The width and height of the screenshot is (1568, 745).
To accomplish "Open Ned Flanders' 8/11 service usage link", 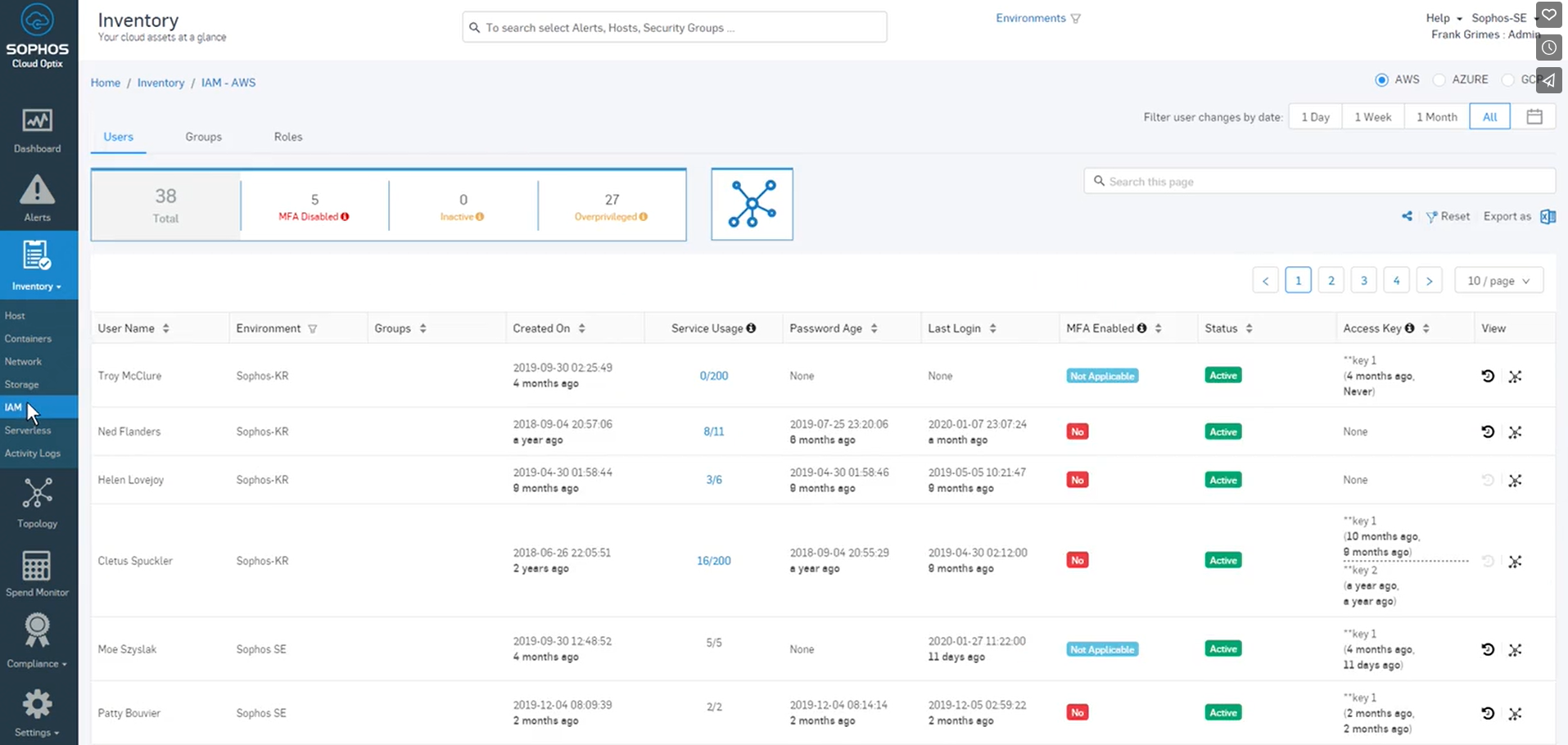I will [713, 431].
